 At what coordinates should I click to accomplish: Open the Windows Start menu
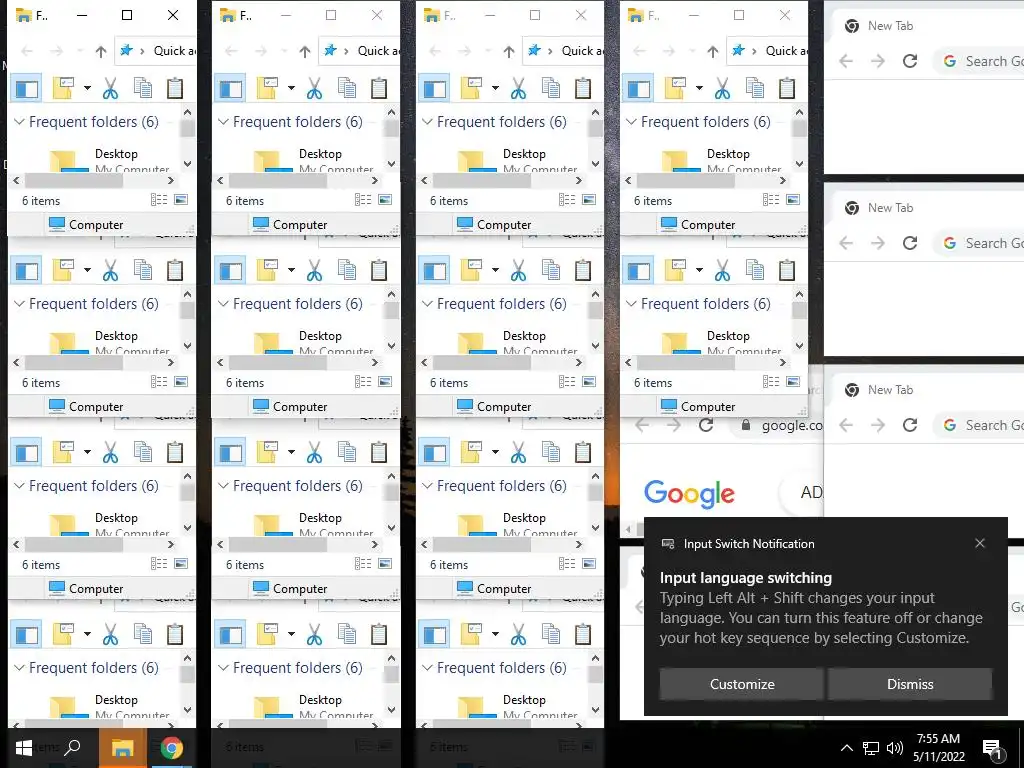pyautogui.click(x=24, y=748)
